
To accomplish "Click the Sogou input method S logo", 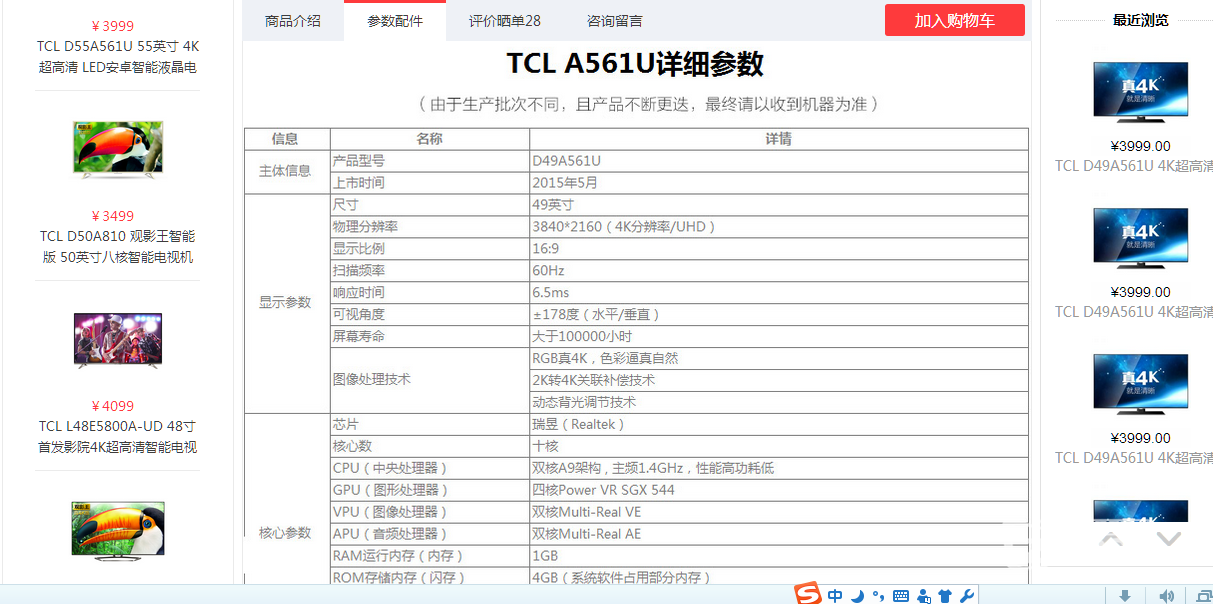I will click(808, 594).
